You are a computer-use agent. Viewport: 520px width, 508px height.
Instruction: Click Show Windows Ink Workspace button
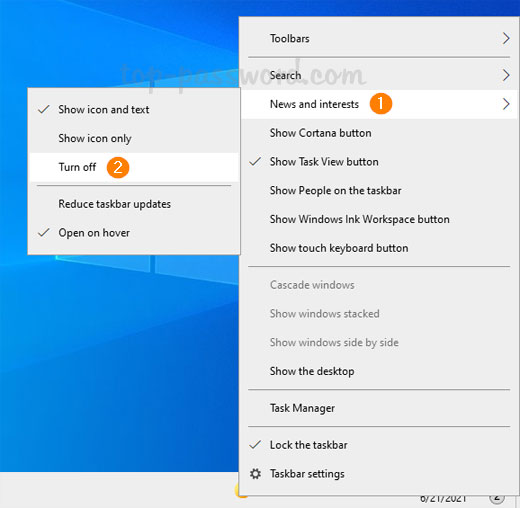[379, 219]
